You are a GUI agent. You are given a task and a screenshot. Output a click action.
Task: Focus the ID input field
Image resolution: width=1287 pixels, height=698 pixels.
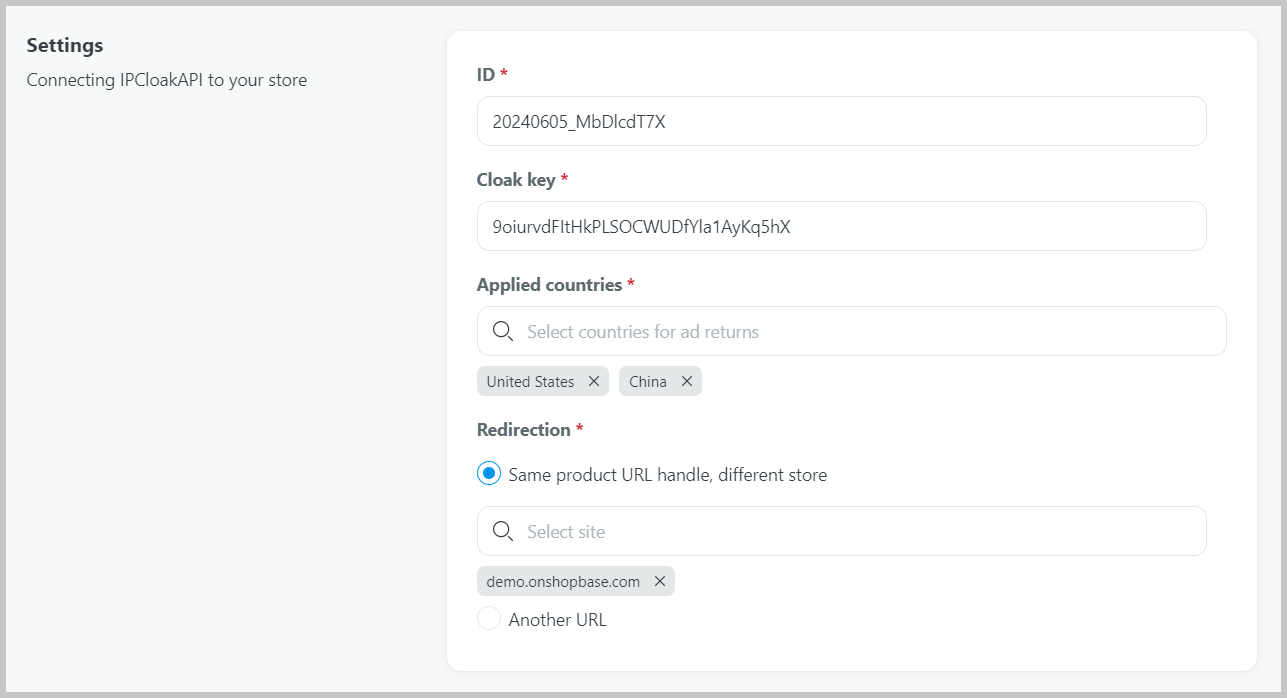point(841,121)
